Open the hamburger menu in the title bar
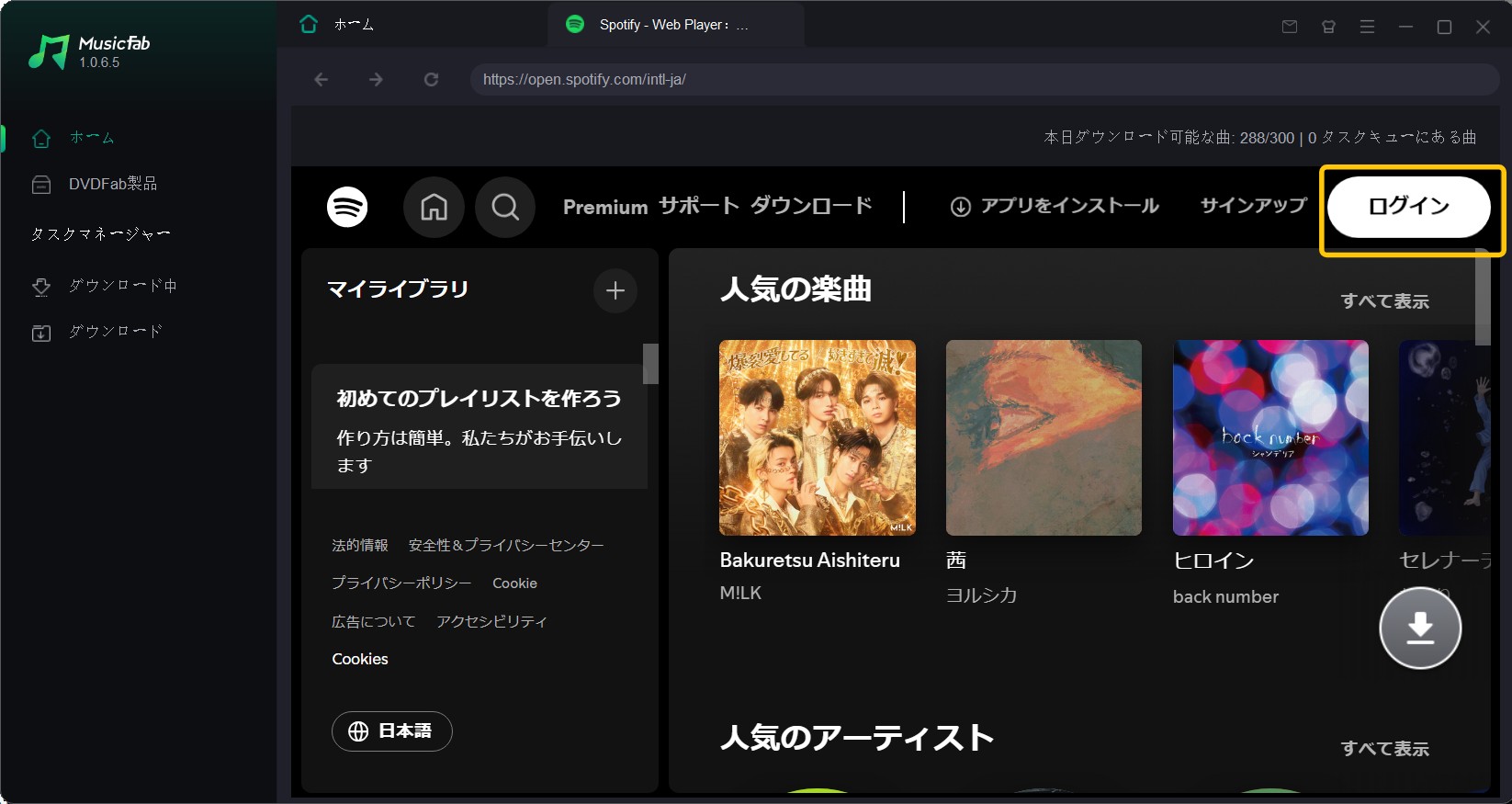 (x=1367, y=27)
